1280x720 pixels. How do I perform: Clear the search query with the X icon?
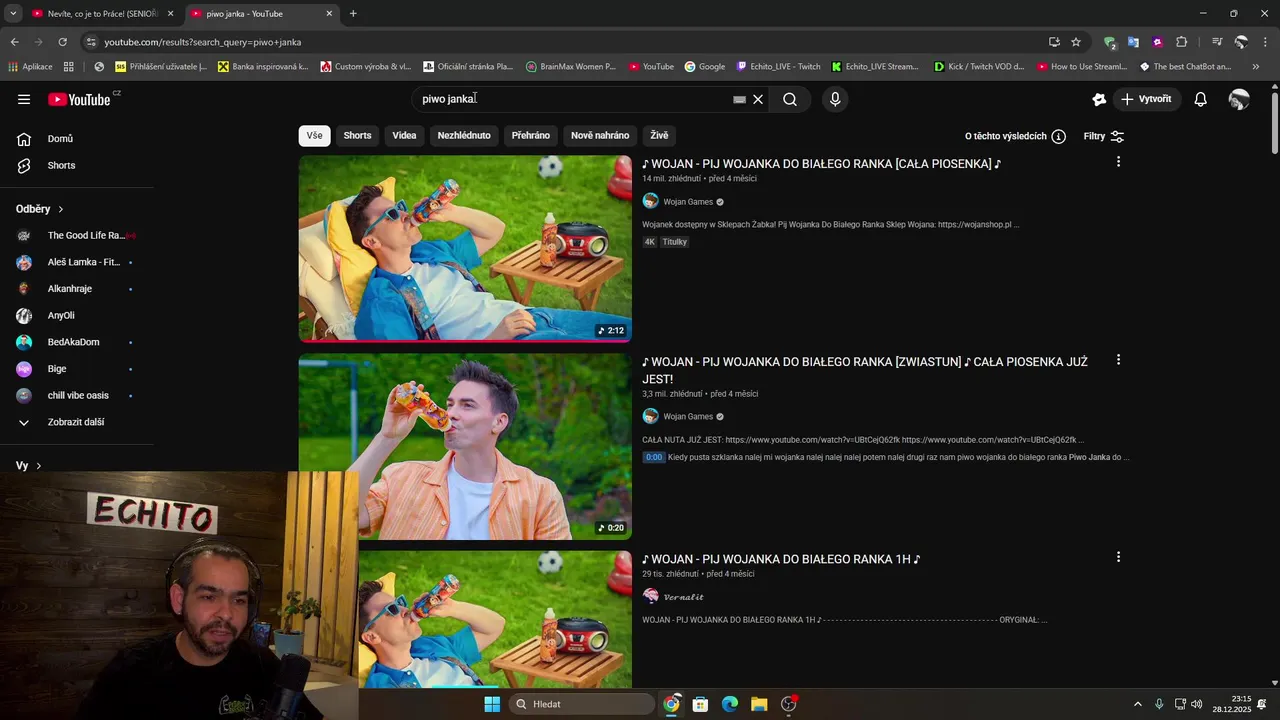pos(758,99)
